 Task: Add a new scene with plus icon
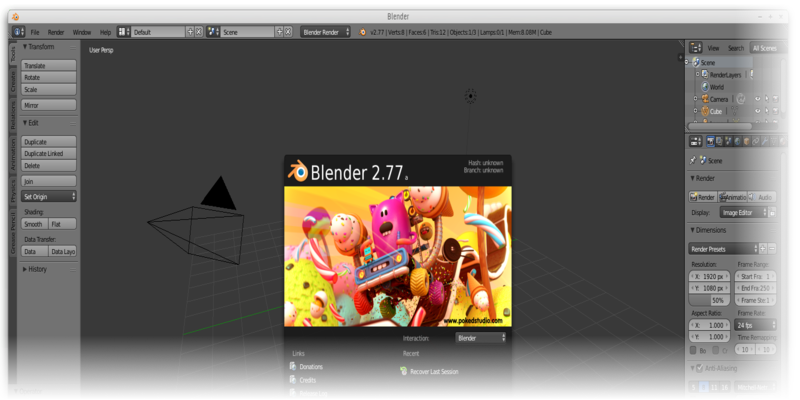(280, 32)
